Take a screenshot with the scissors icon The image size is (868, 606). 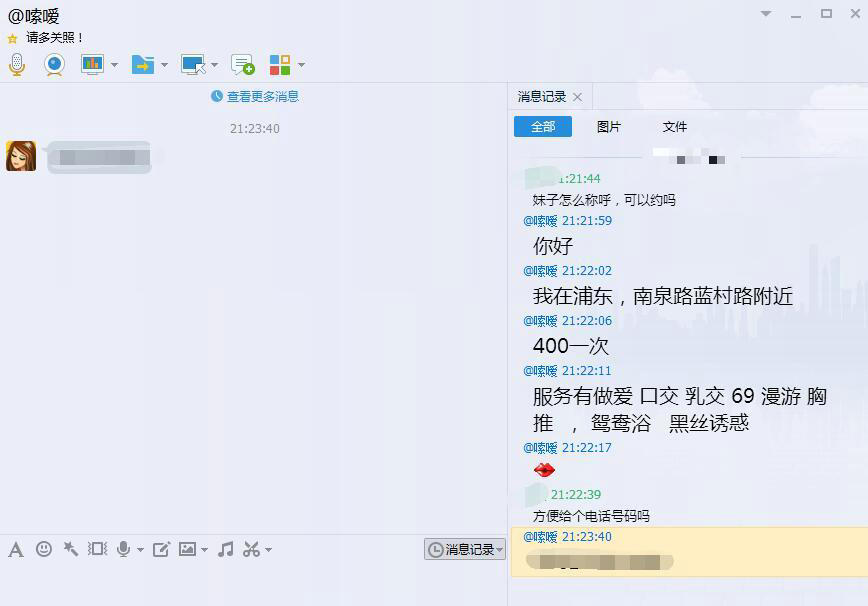pos(251,549)
